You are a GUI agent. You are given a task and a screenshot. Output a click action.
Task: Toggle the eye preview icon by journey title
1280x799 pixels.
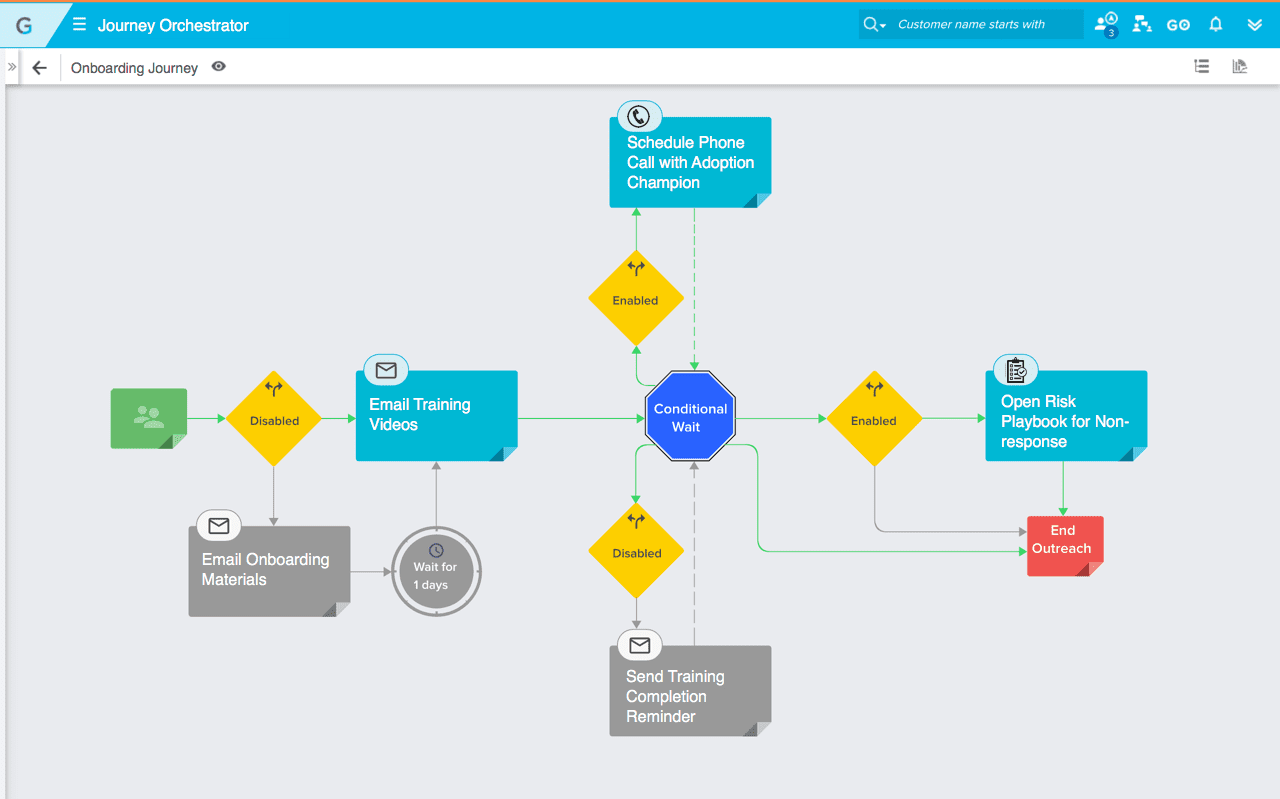218,67
